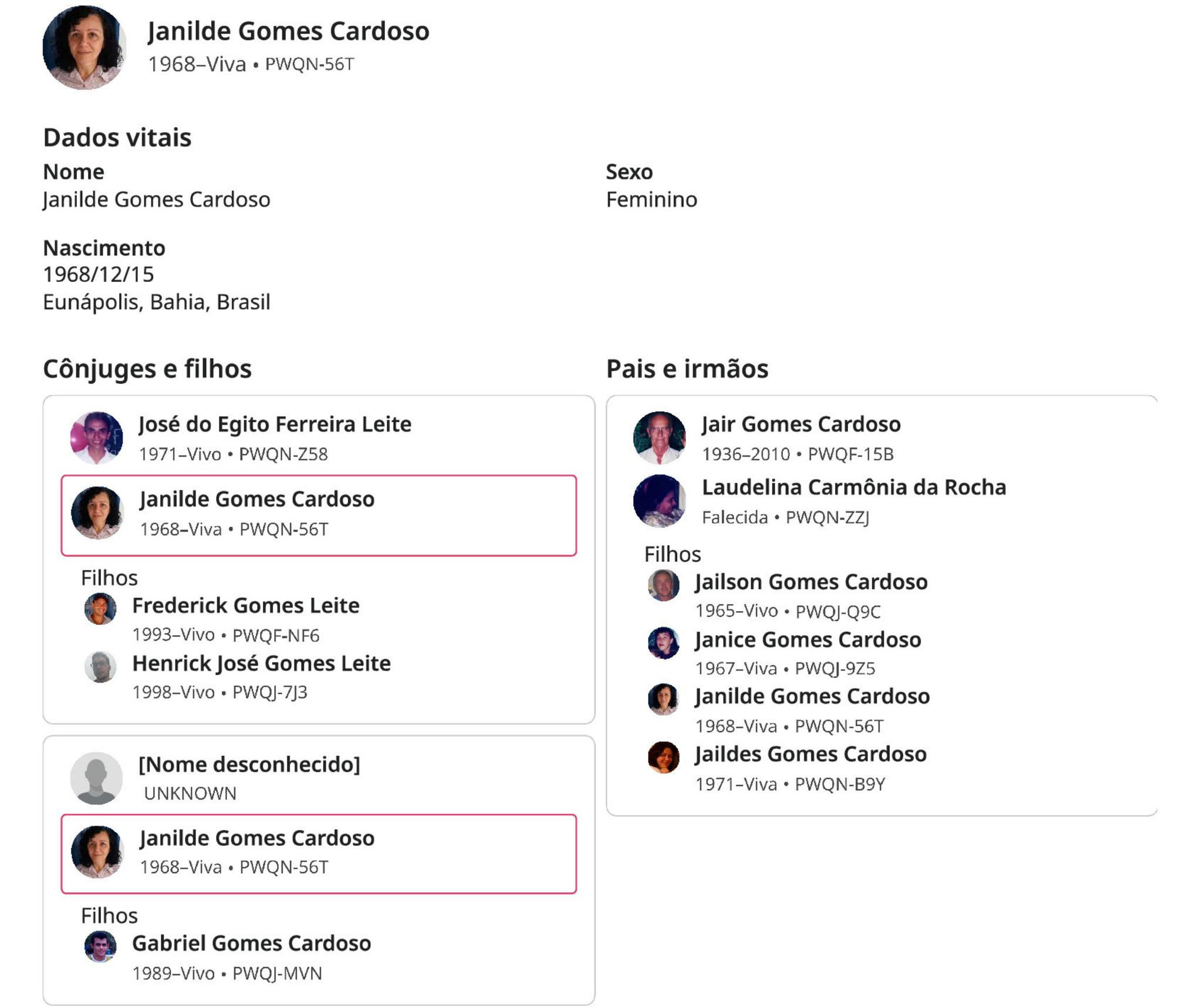This screenshot has width=1202, height=1008.
Task: Click the unknown-name placeholder avatar icon
Action: [x=96, y=778]
